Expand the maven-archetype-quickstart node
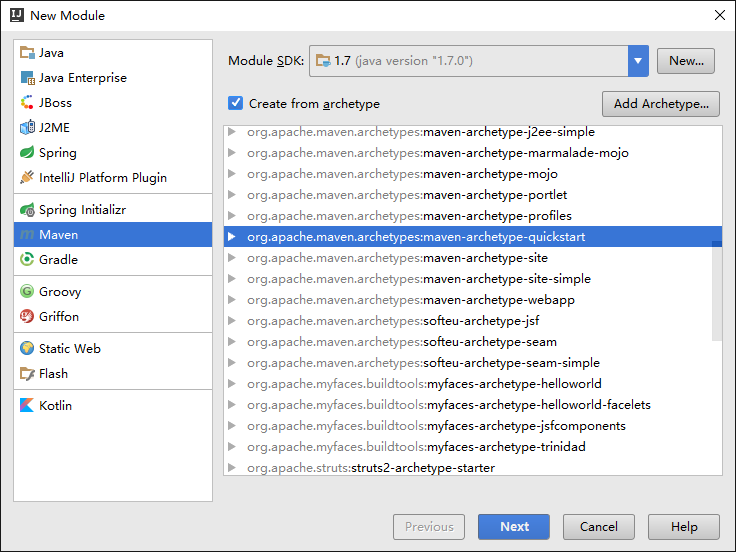 (232, 237)
